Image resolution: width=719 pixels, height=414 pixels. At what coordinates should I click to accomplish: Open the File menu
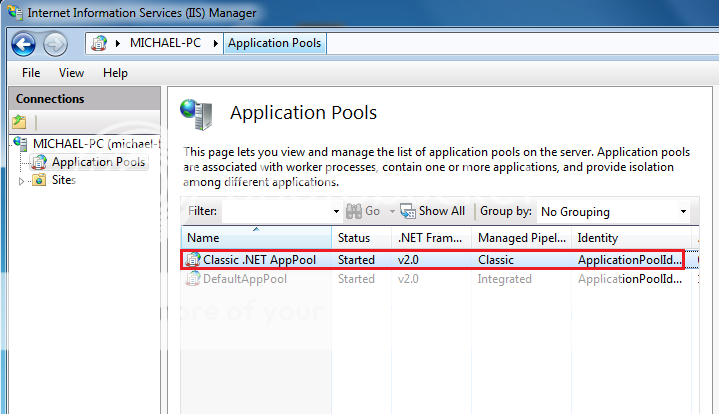click(31, 73)
